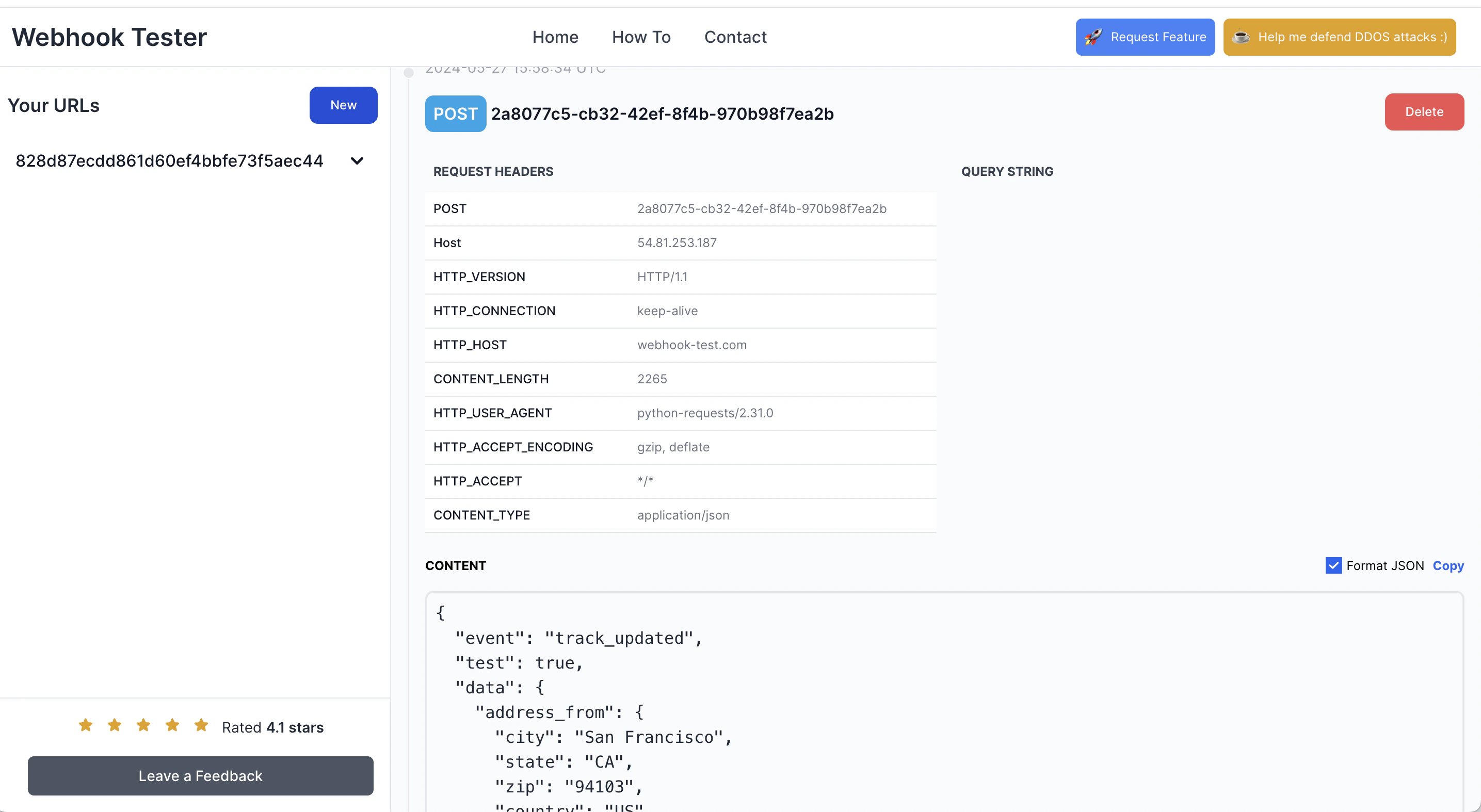Screen dimensions: 1481x812
Task: Click the first rating star
Action: click(85, 725)
